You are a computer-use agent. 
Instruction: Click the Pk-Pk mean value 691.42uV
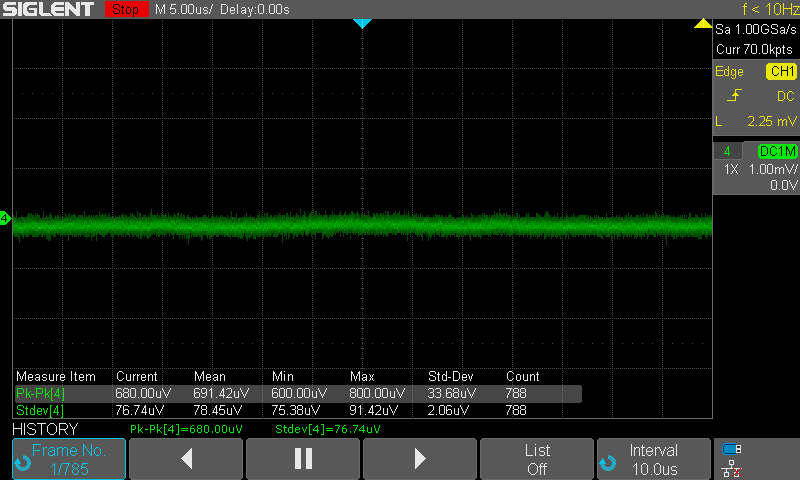click(221, 393)
